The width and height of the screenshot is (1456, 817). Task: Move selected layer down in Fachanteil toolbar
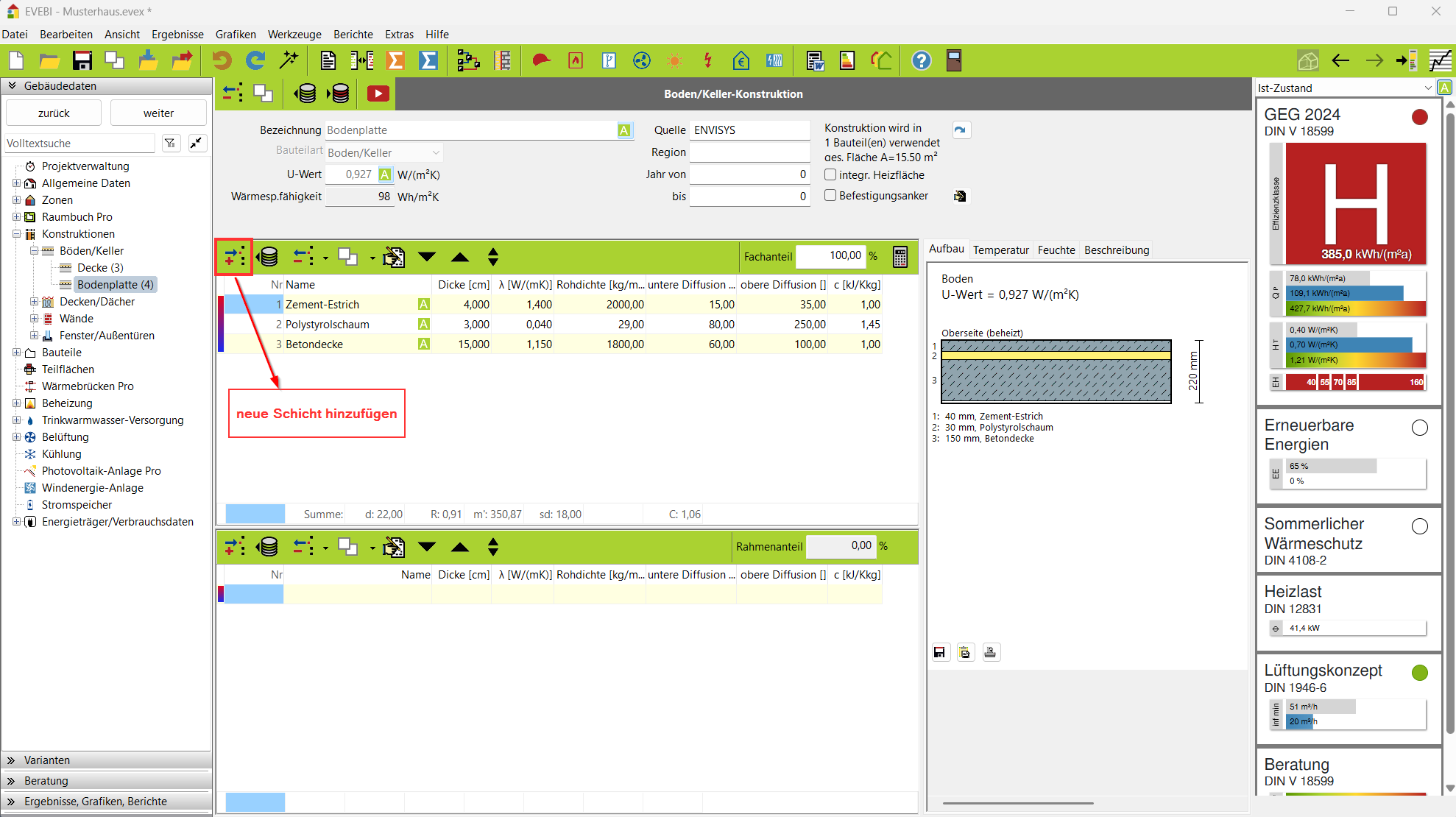(427, 257)
